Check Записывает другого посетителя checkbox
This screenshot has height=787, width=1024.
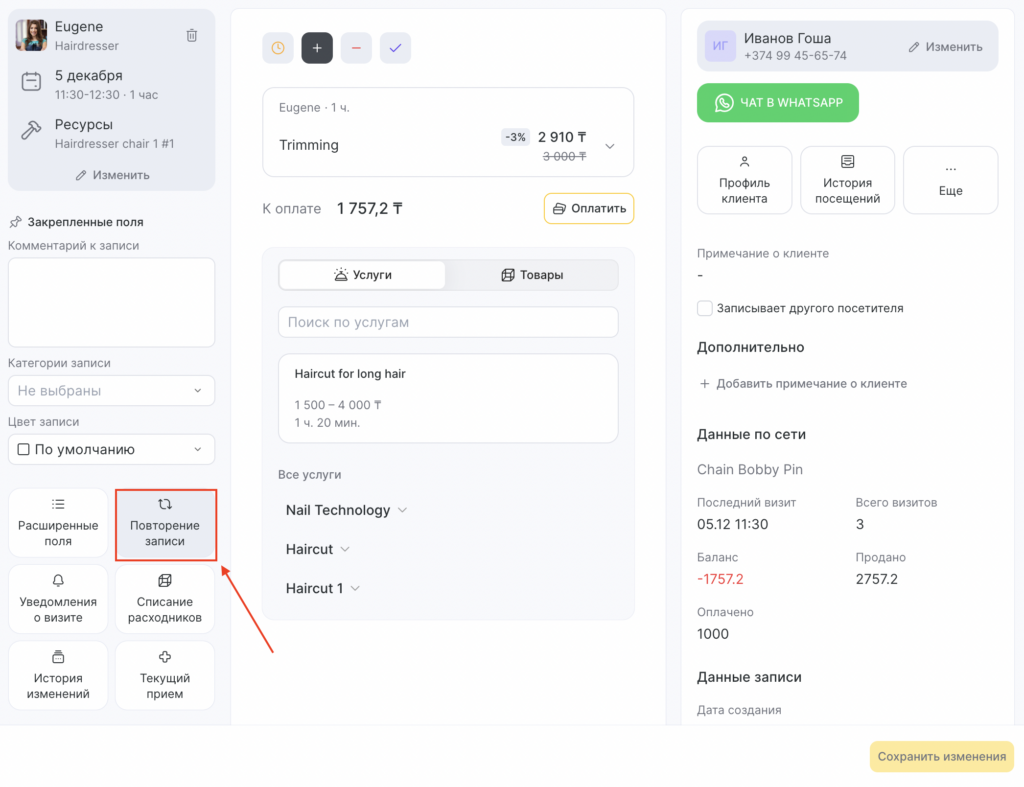click(x=705, y=308)
